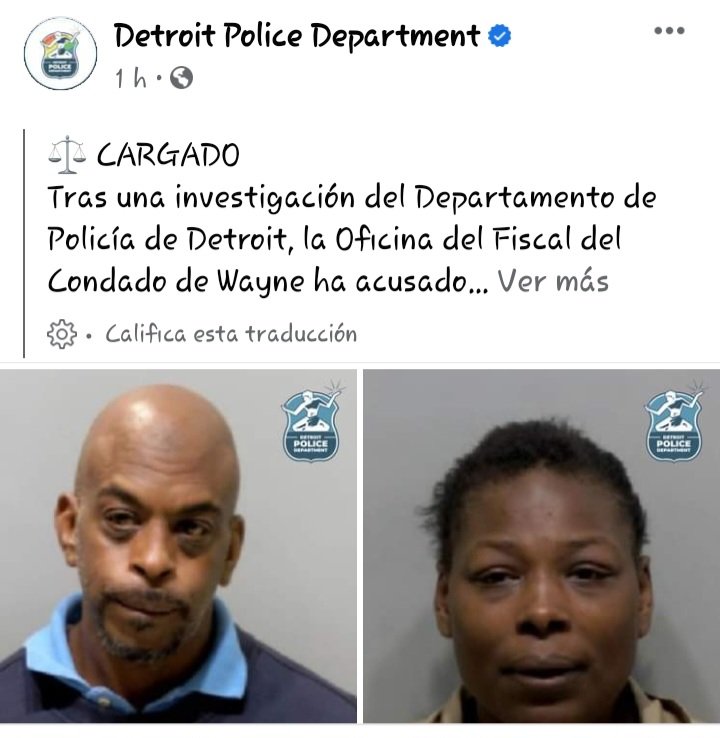Click the public globe privacy icon

181,78
